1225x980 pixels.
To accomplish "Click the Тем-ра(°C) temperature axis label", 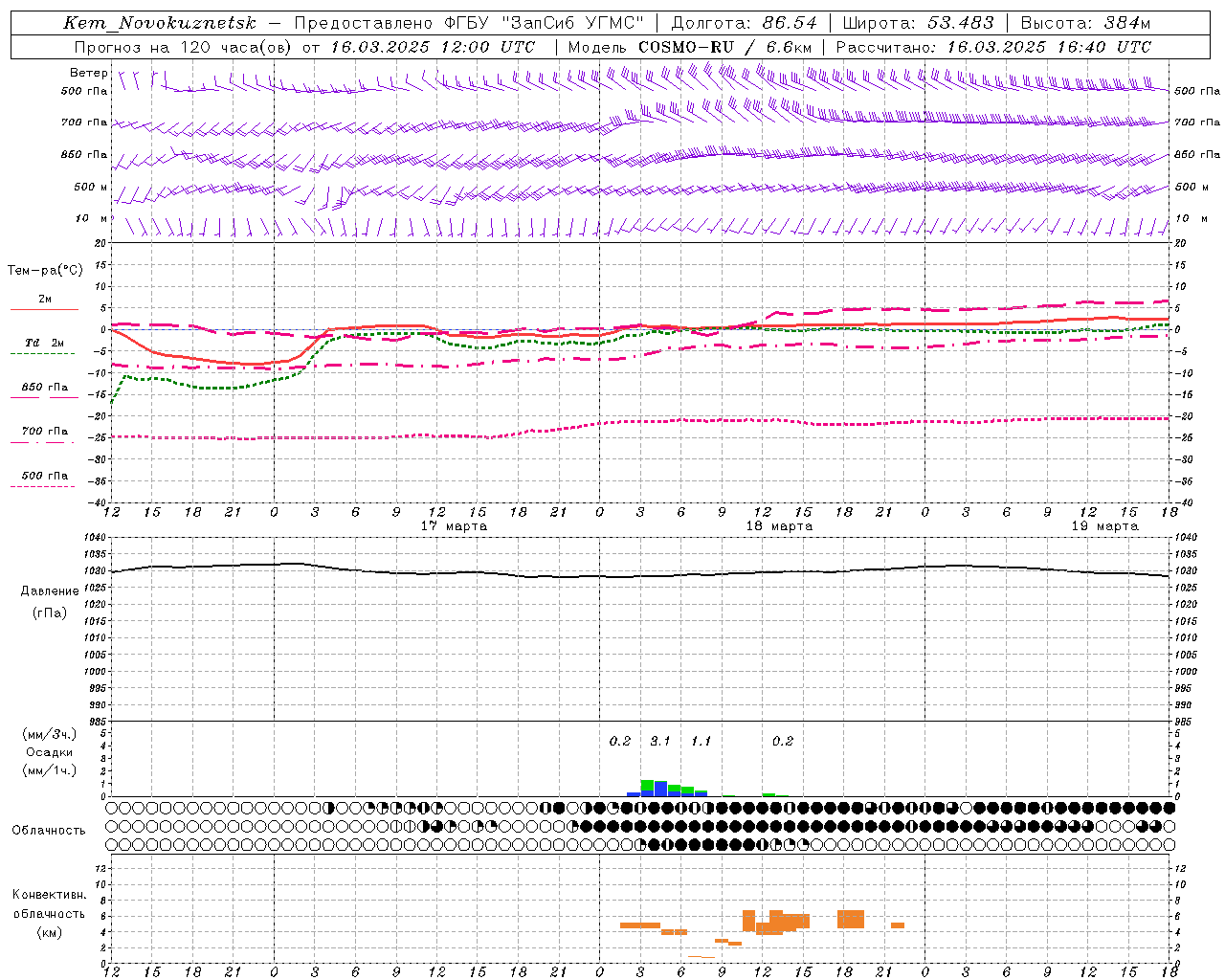I will pos(45,271).
